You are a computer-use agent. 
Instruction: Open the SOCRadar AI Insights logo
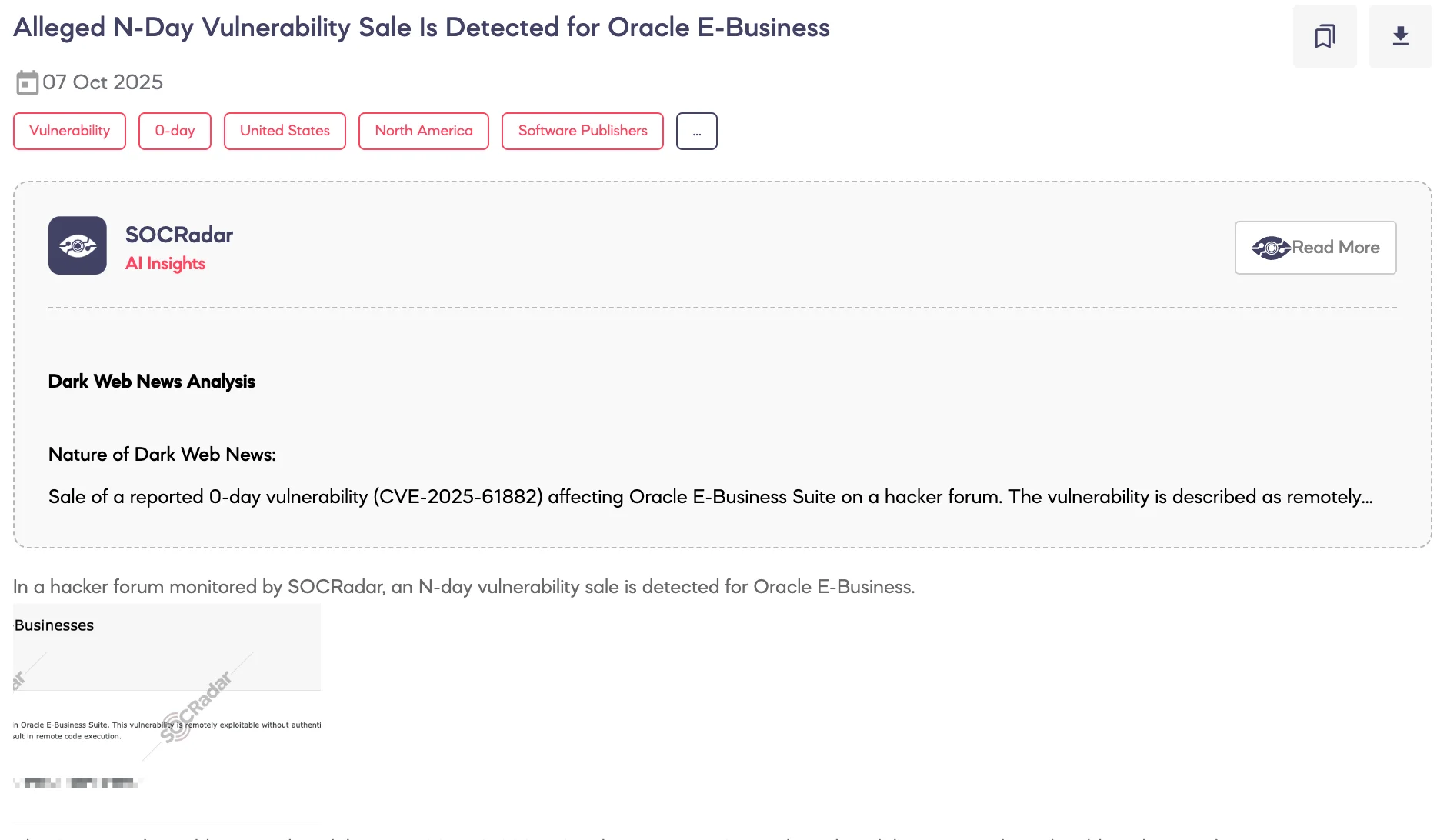tap(77, 245)
